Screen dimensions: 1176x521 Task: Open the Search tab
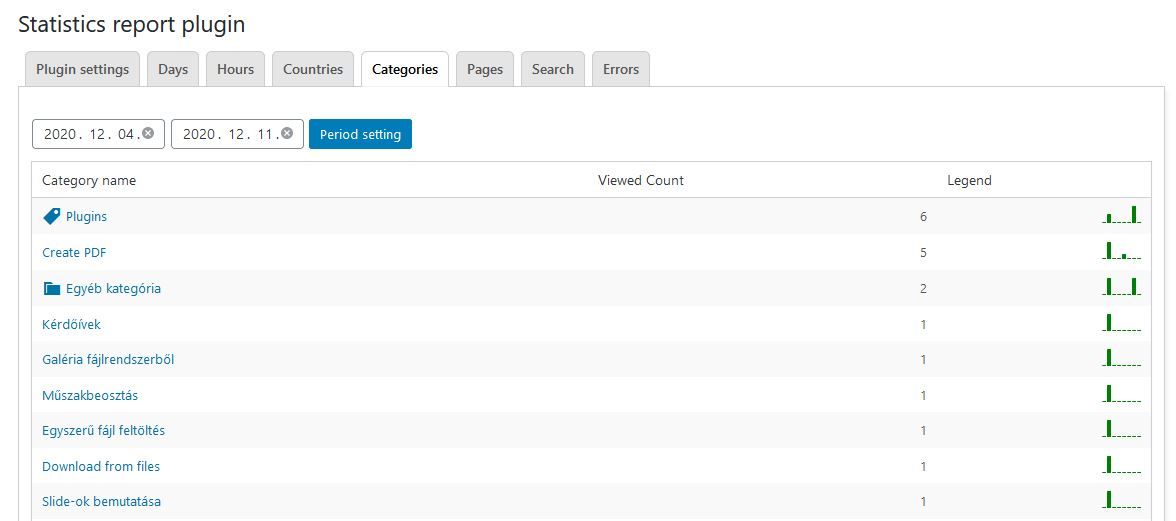[x=553, y=70]
